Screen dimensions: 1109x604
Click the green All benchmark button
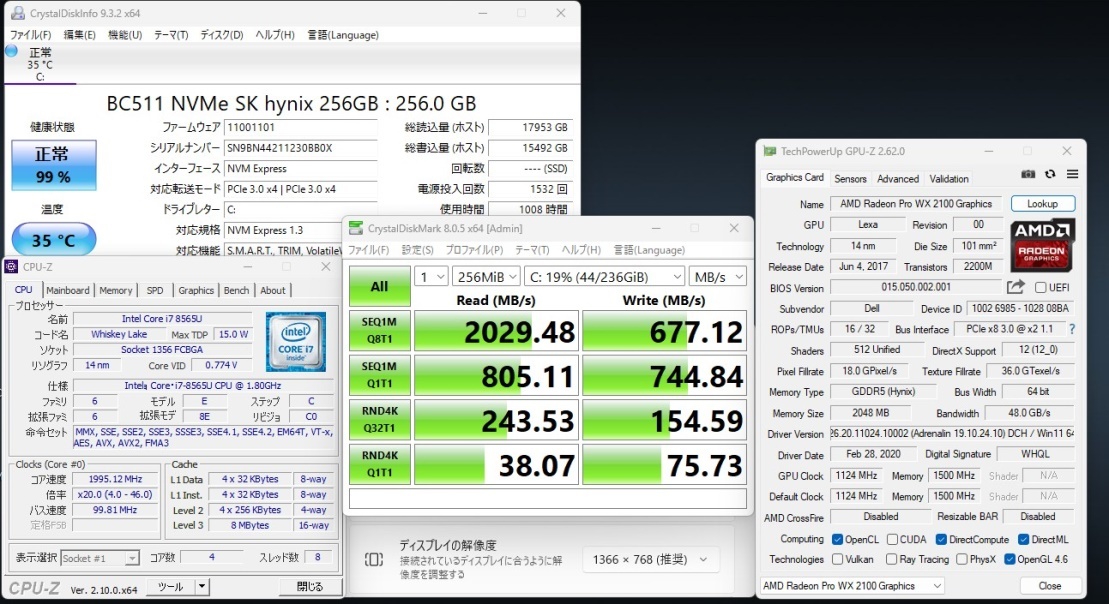coord(380,286)
